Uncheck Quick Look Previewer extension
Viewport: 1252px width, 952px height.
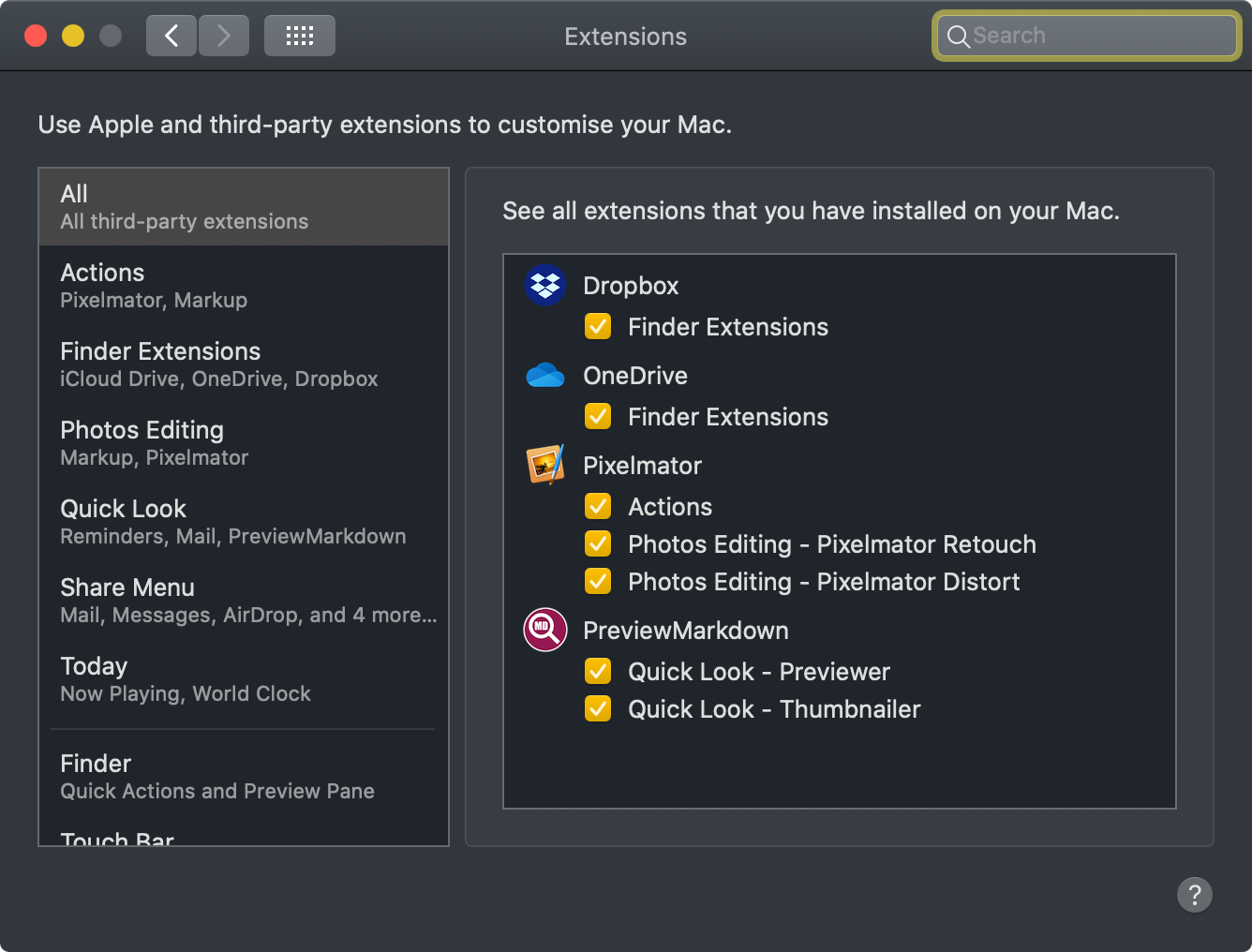[x=598, y=672]
